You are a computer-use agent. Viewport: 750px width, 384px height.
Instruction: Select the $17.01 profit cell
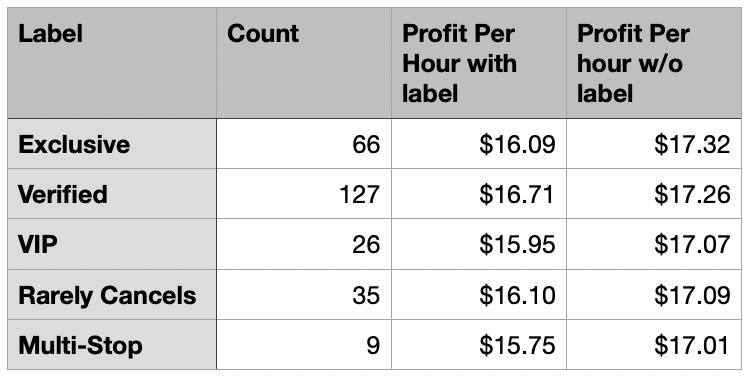coord(654,344)
